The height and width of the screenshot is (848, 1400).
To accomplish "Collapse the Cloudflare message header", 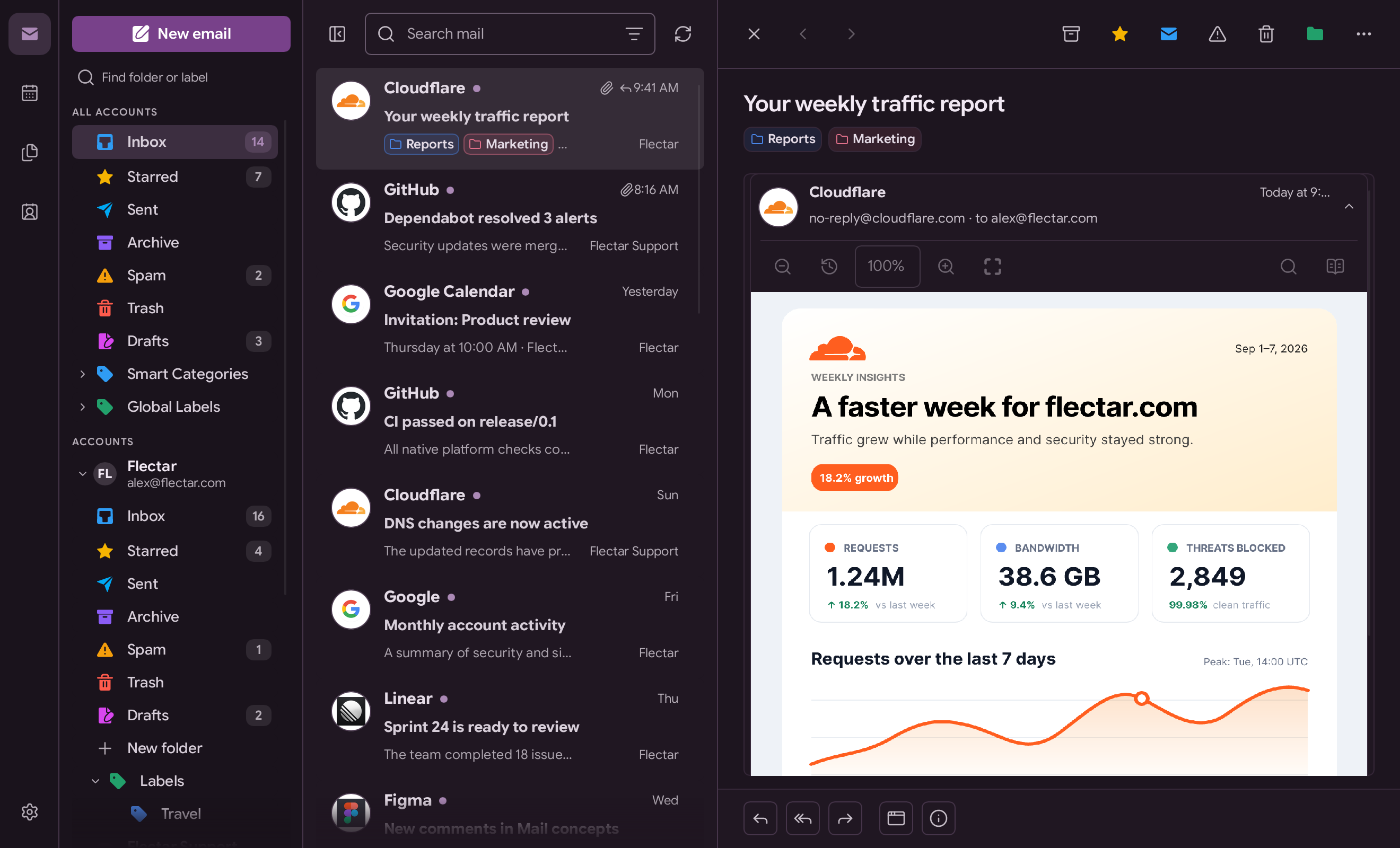I will pyautogui.click(x=1349, y=207).
